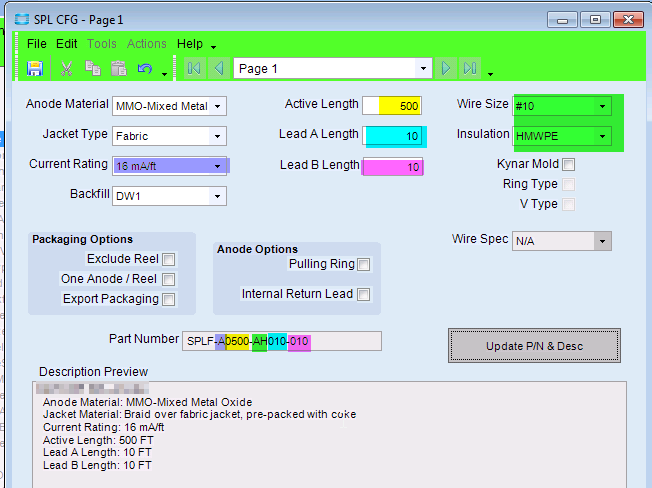Click the Undo arrow icon
This screenshot has height=488, width=652.
point(145,69)
